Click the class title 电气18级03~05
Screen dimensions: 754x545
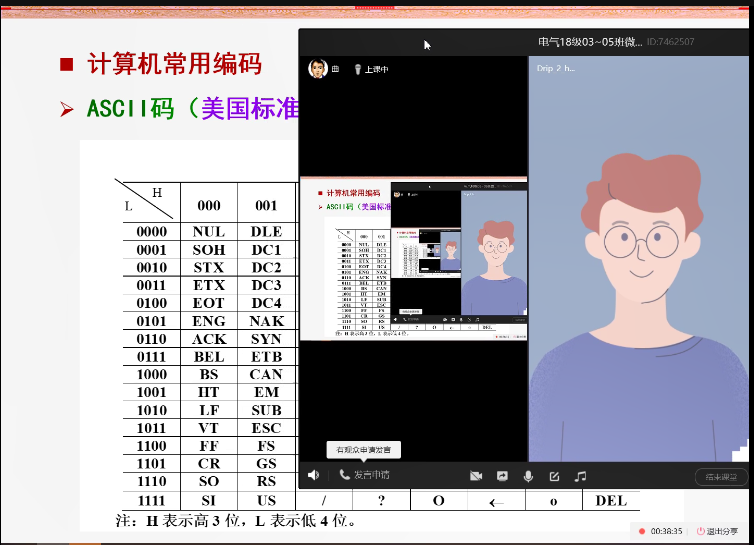(589, 42)
